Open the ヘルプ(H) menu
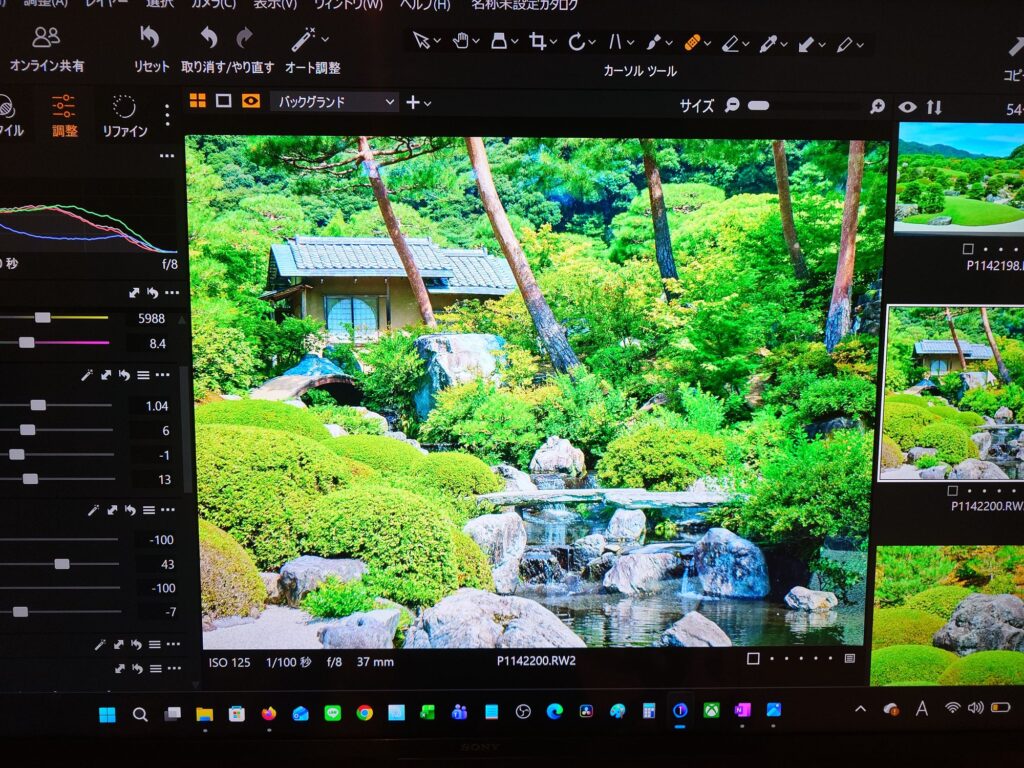1024x768 pixels. 425,4
